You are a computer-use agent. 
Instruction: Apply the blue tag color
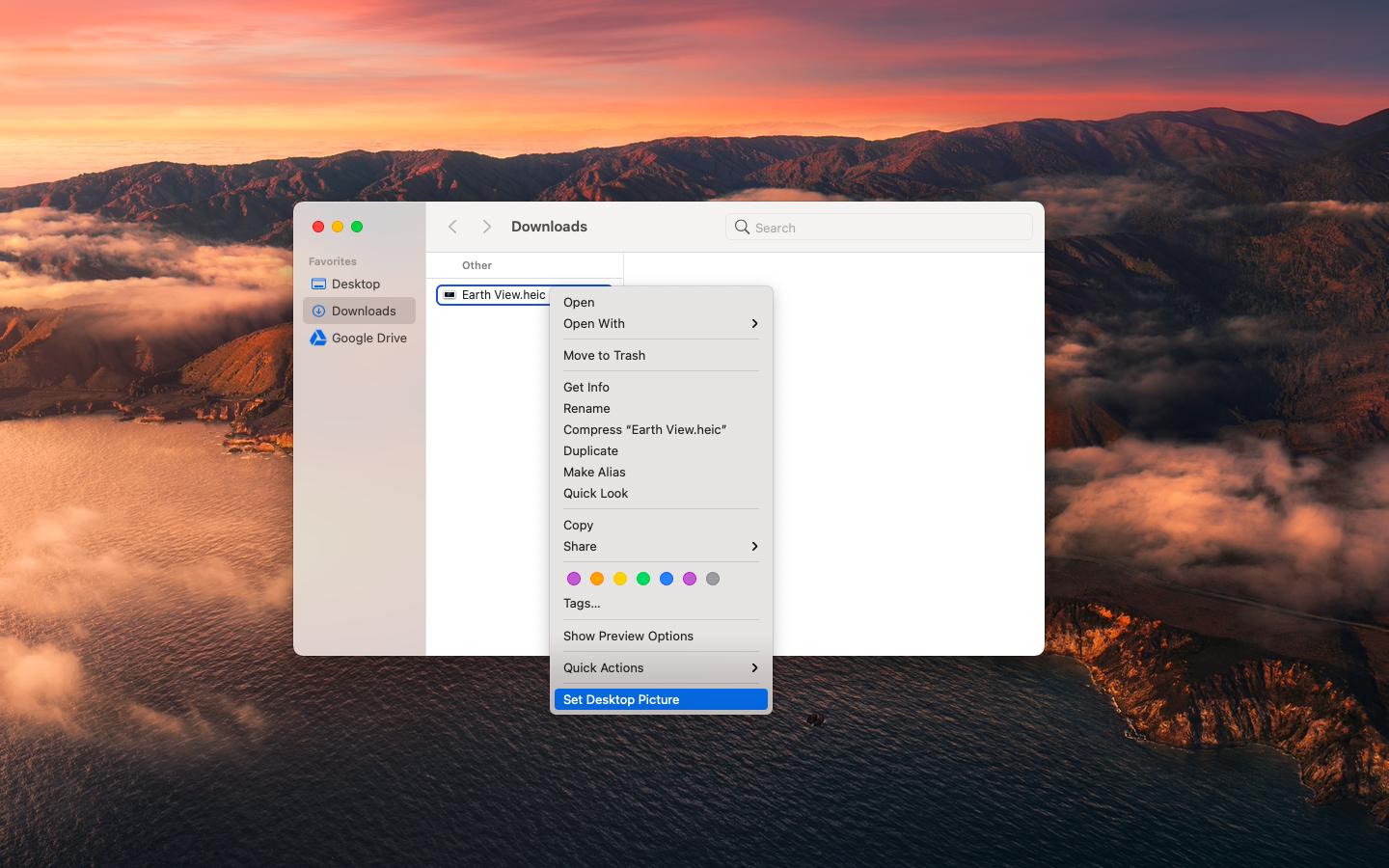(x=667, y=579)
